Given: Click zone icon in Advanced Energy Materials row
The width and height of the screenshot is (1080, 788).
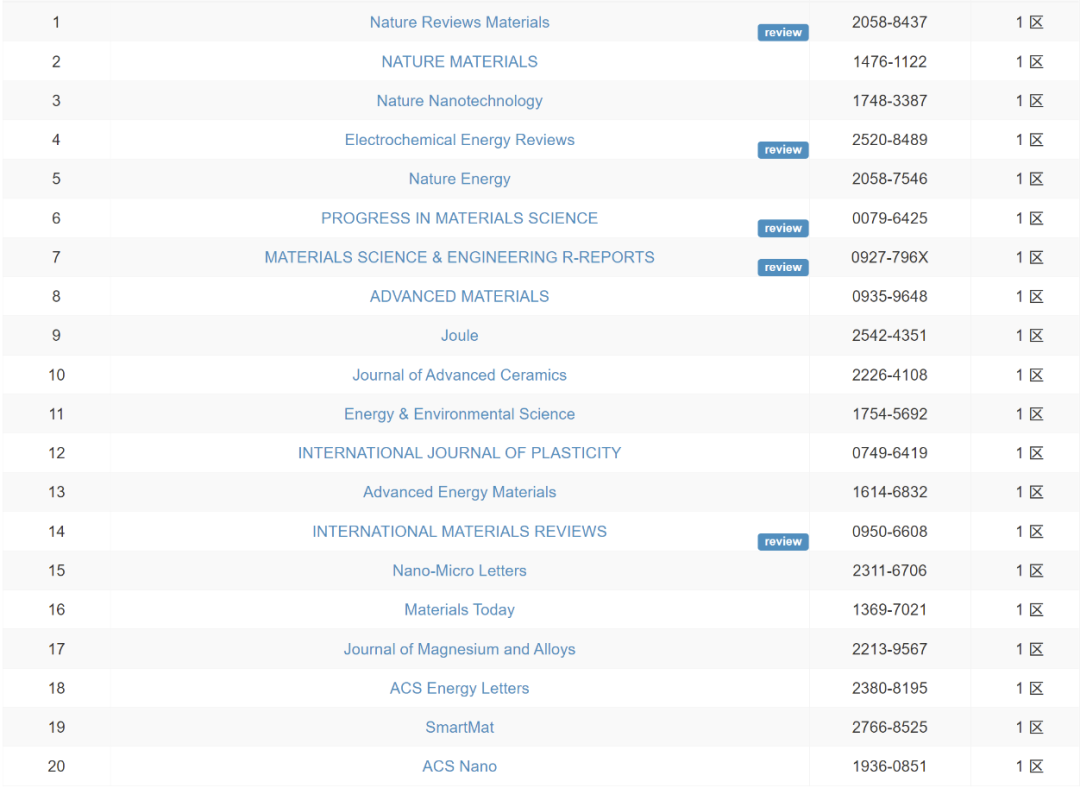Looking at the screenshot, I should pyautogui.click(x=1037, y=492).
